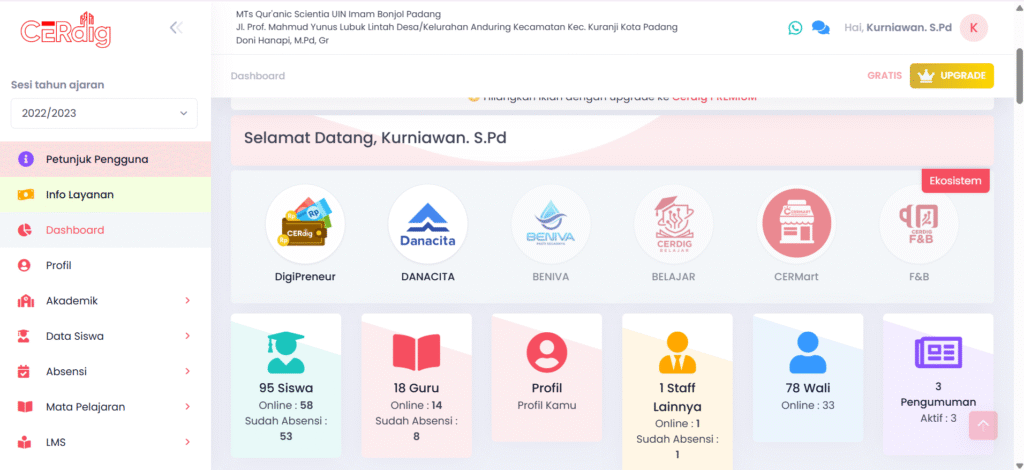Screen dimensions: 1024x470
Task: Click the Profil sidebar person icon
Action: (x=25, y=265)
